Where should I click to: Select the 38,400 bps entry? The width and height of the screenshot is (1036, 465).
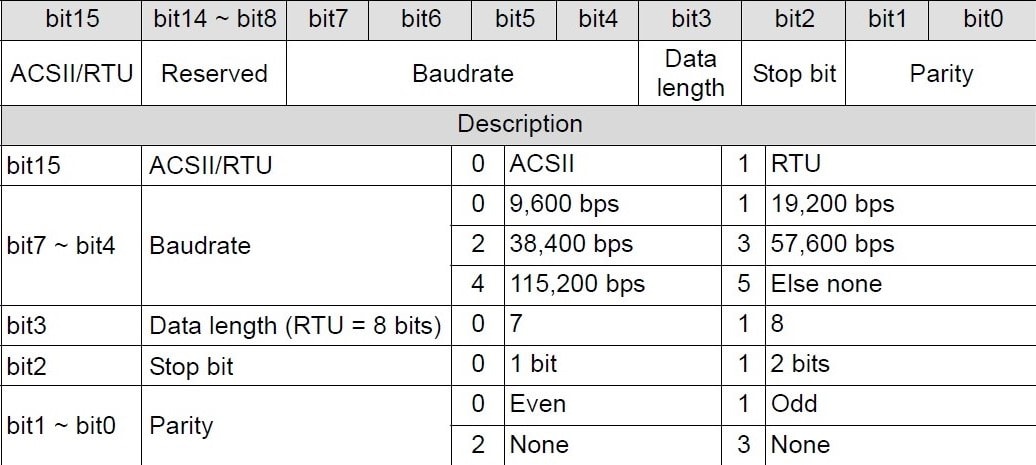coord(612,244)
